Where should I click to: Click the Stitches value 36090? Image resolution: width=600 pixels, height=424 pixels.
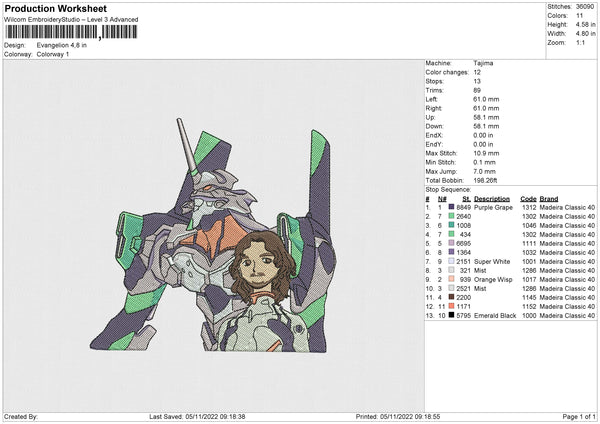click(x=585, y=7)
